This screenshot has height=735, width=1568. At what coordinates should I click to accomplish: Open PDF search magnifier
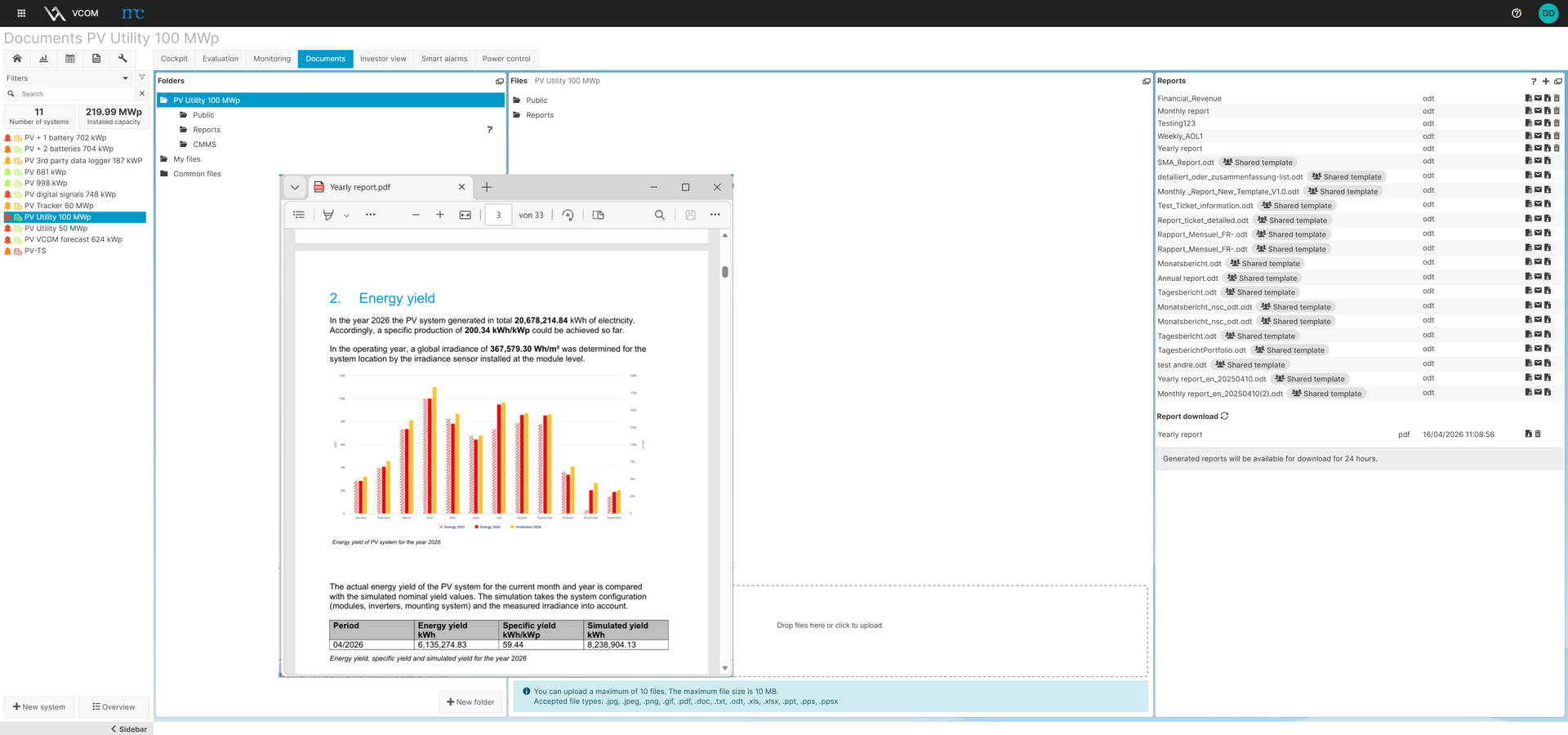[659, 215]
